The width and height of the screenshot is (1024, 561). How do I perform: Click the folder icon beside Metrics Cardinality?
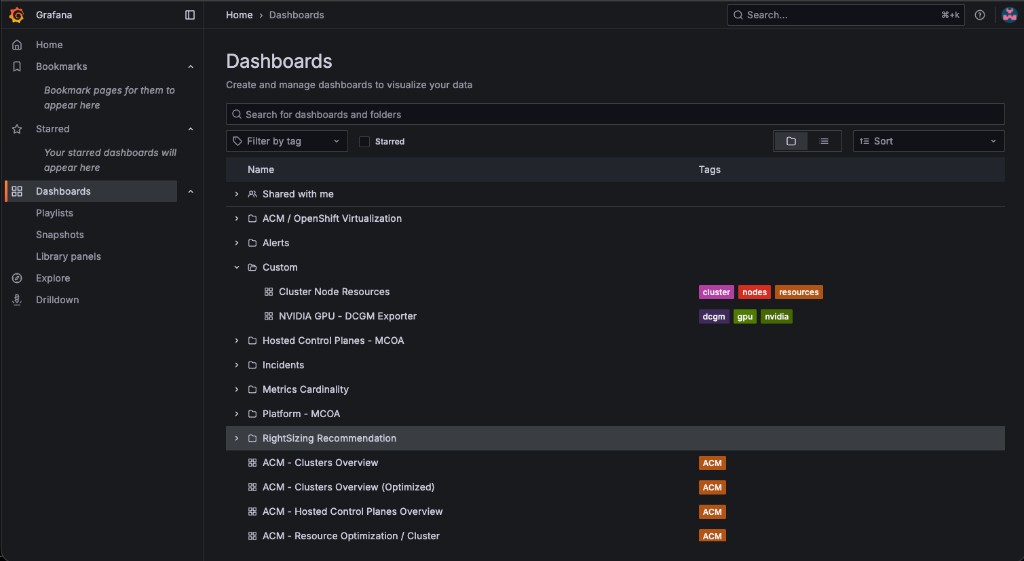click(x=252, y=389)
